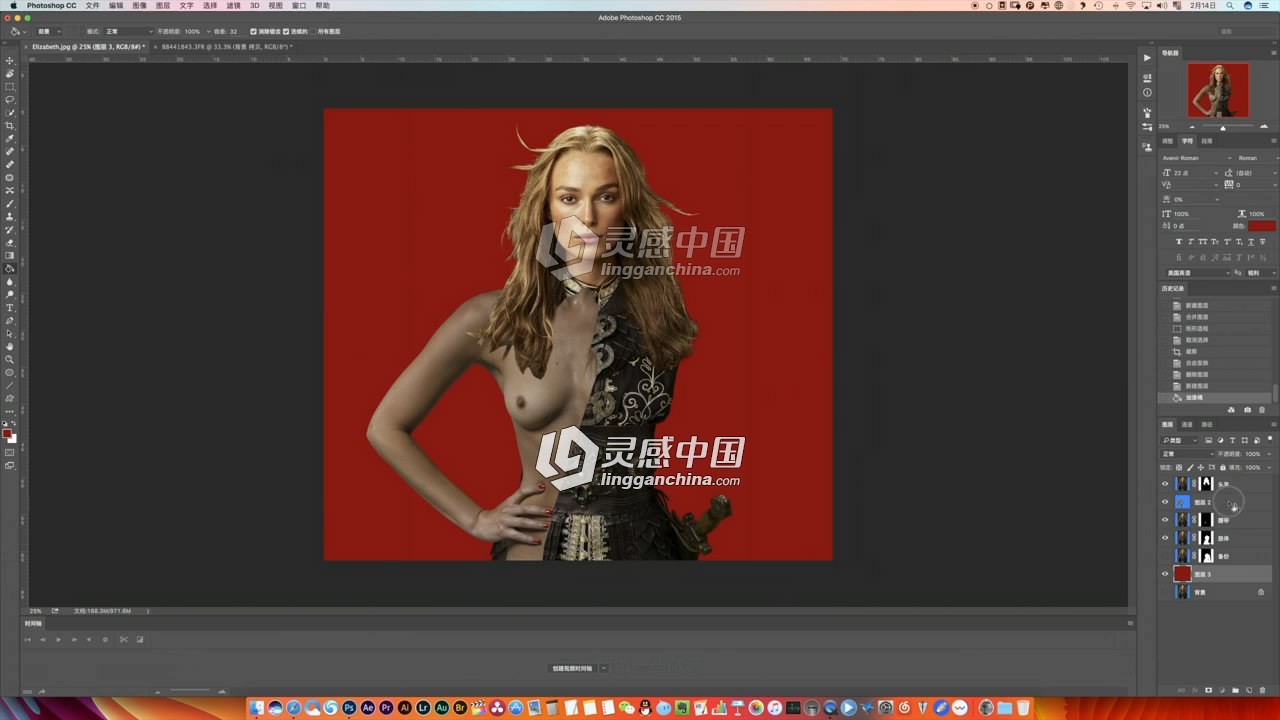1280x720 pixels.
Task: Click timeline play button
Action: point(58,639)
